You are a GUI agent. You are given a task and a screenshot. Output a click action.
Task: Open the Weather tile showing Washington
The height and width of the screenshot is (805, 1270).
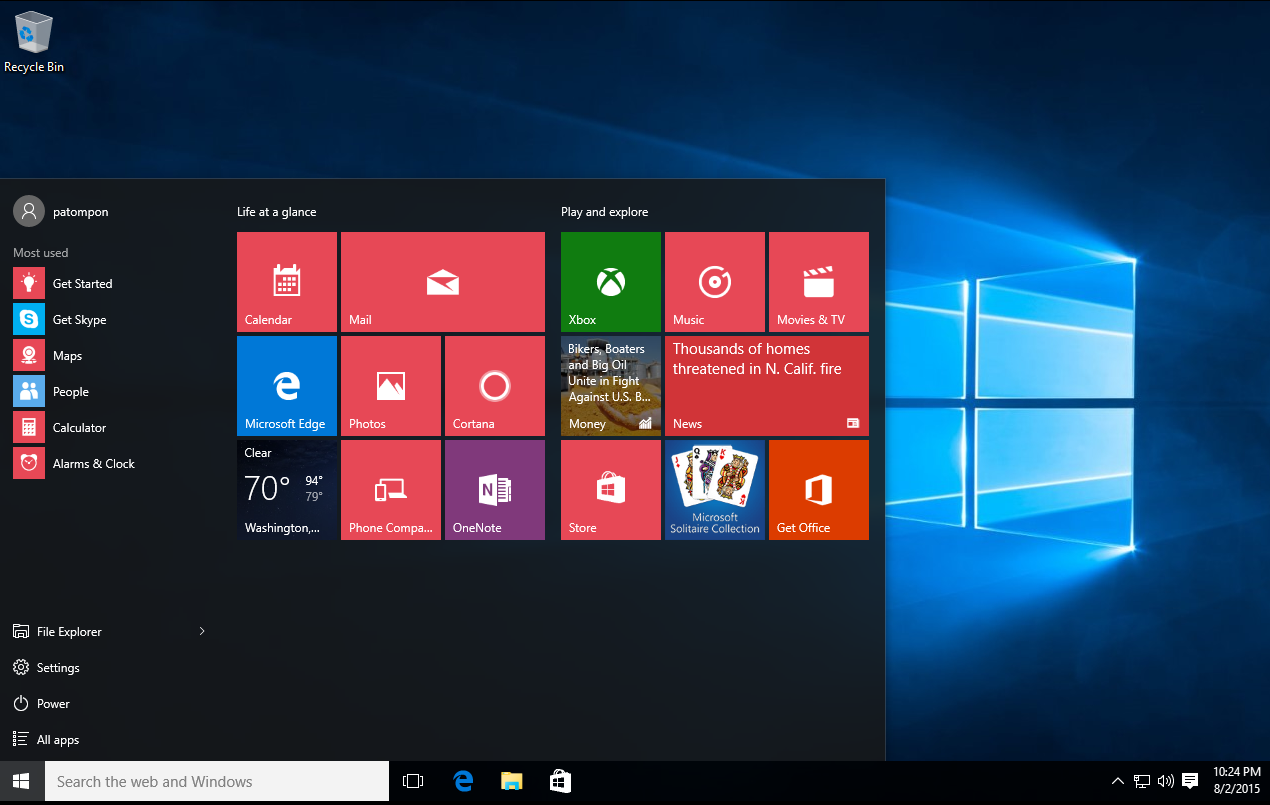click(x=287, y=490)
